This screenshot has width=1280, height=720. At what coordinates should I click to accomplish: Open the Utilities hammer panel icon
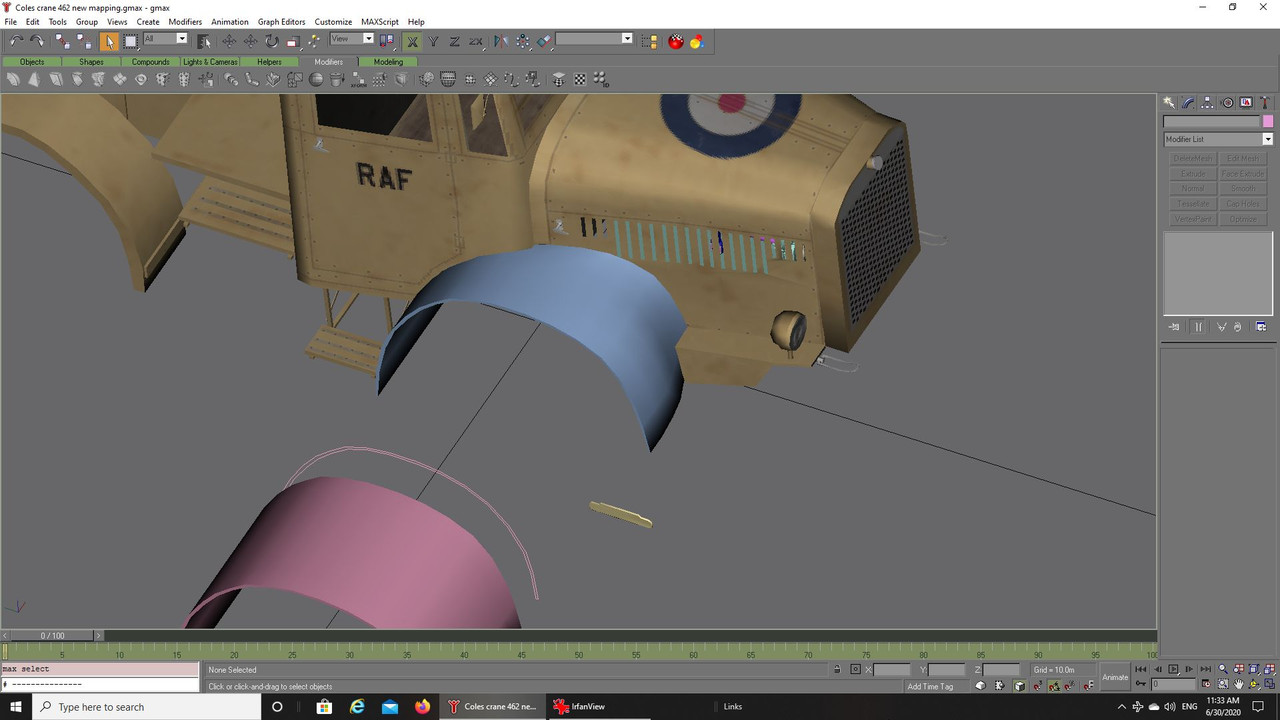coord(1266,103)
